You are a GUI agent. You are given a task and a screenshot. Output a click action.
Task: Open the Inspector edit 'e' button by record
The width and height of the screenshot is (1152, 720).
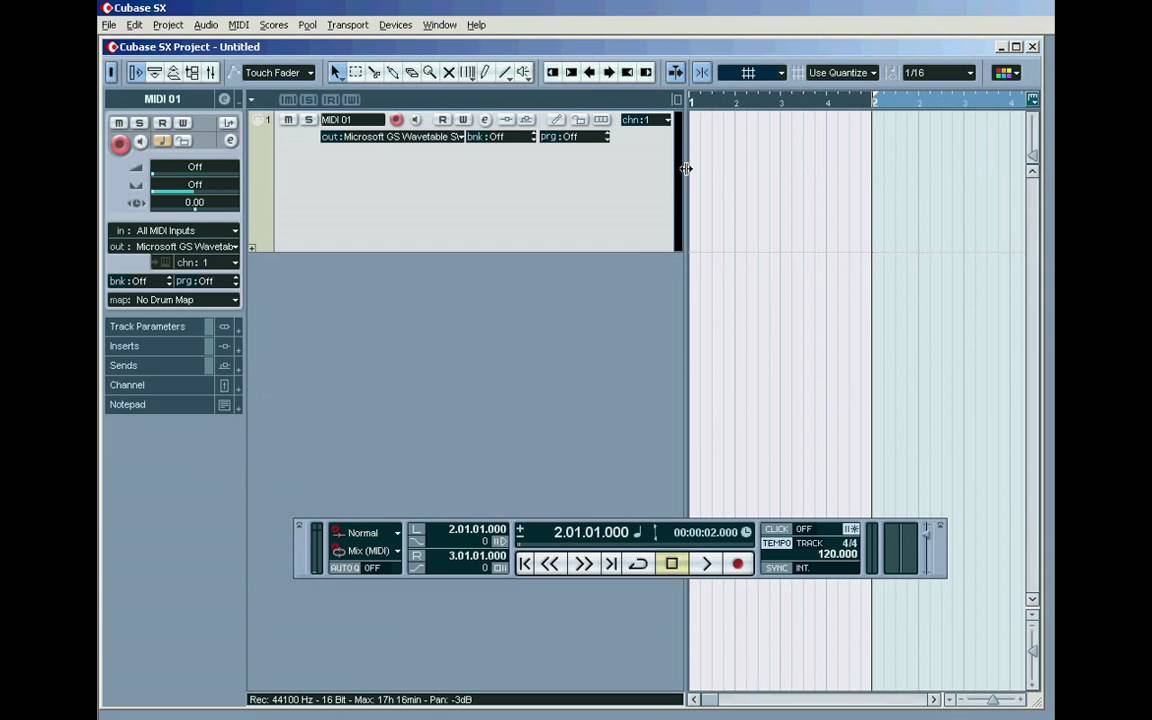click(230, 140)
